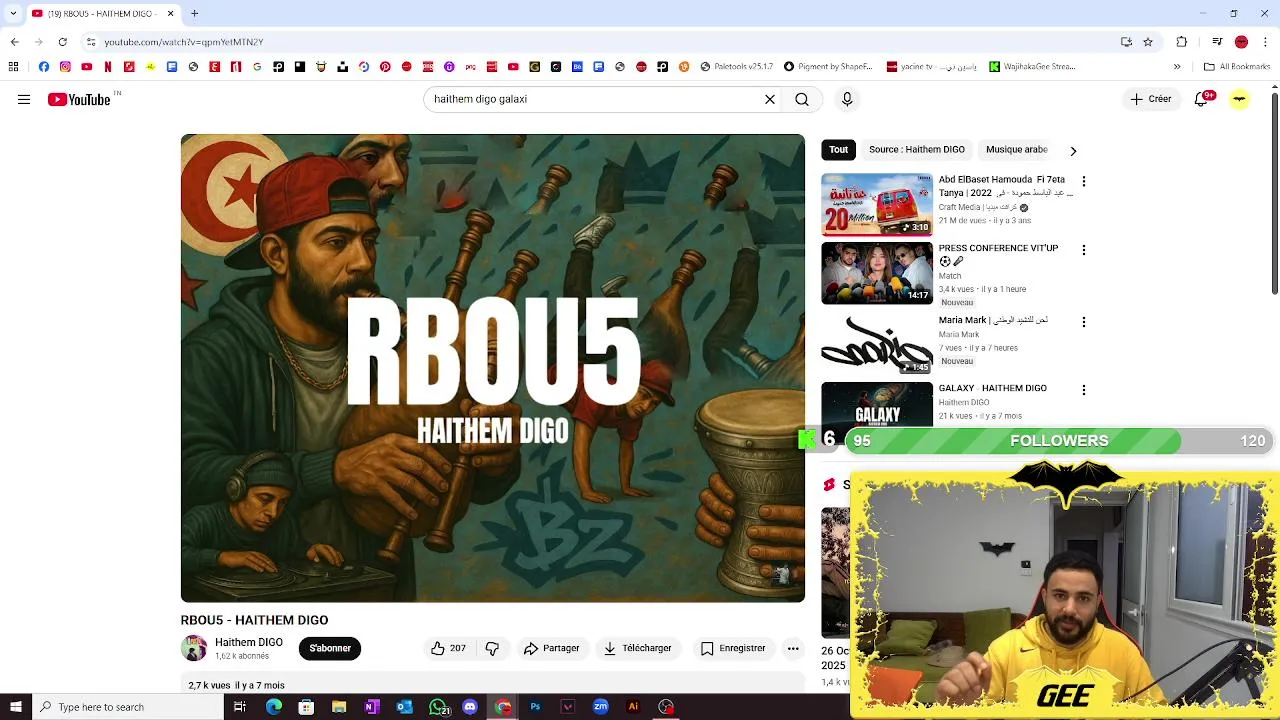Open Pigment by ShapeF... bookmark

828,67
